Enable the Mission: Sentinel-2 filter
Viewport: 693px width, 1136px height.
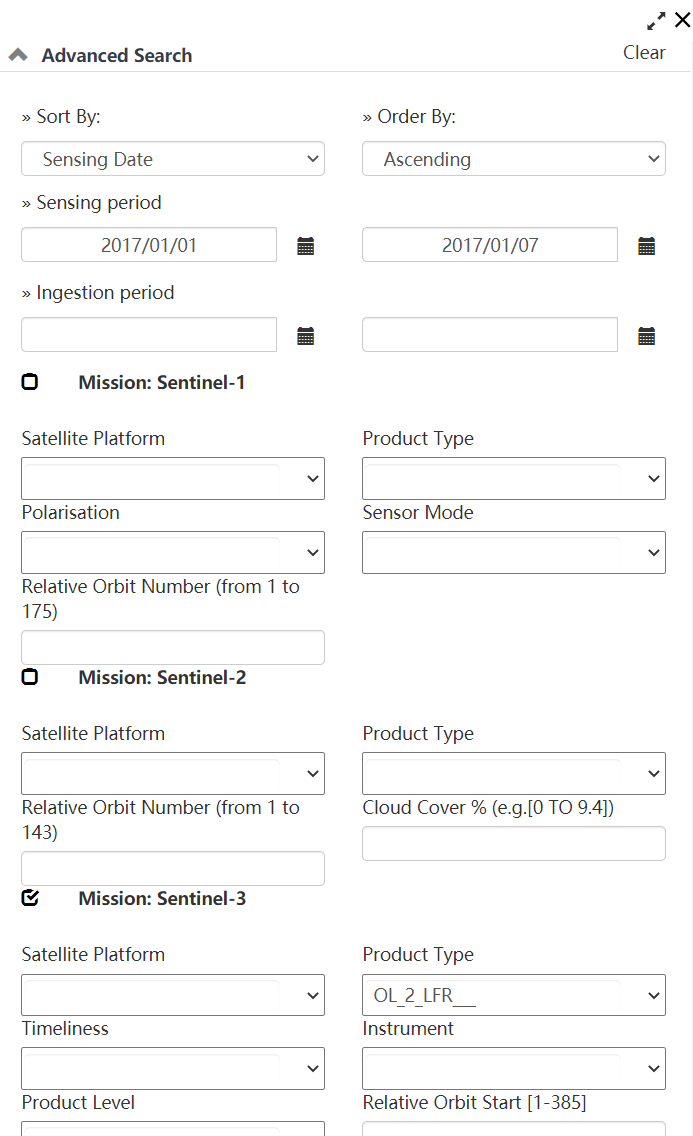pos(29,676)
